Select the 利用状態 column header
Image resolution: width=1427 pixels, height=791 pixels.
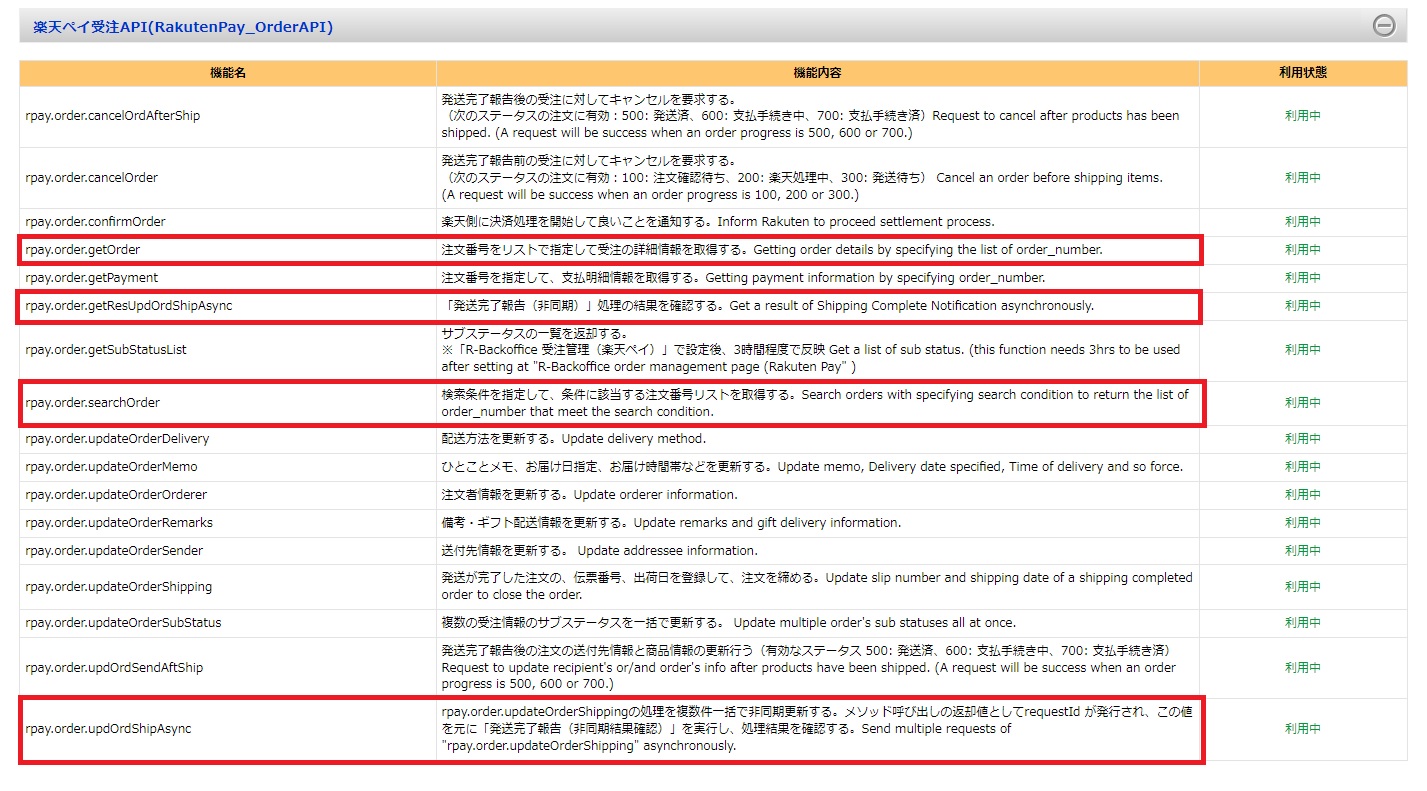click(x=1303, y=73)
